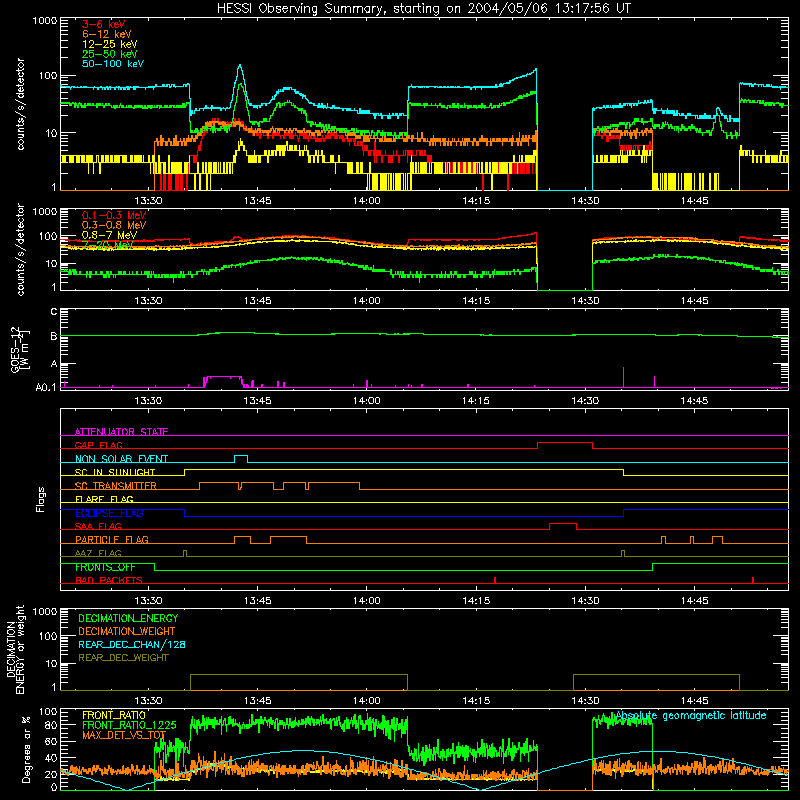Click the raised SAA_FLAG segment near 14:27

click(x=563, y=523)
